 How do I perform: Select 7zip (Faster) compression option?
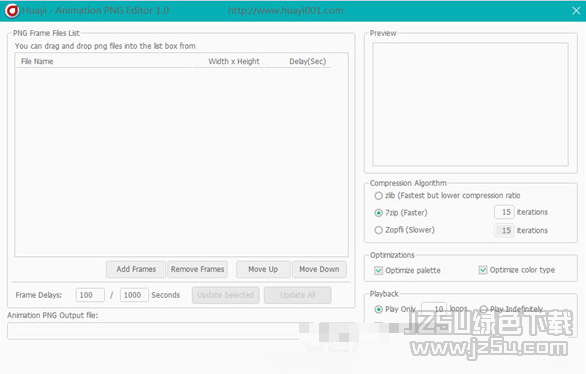[378, 213]
